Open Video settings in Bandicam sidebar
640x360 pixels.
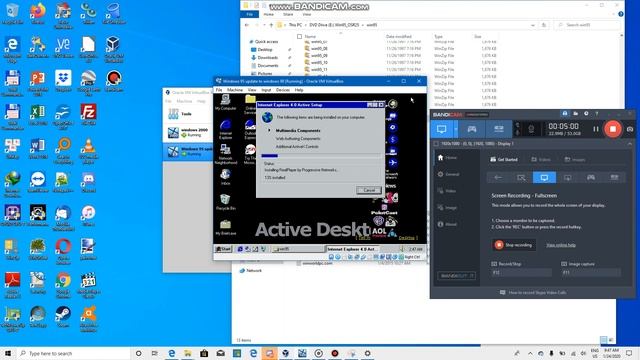[x=447, y=191]
